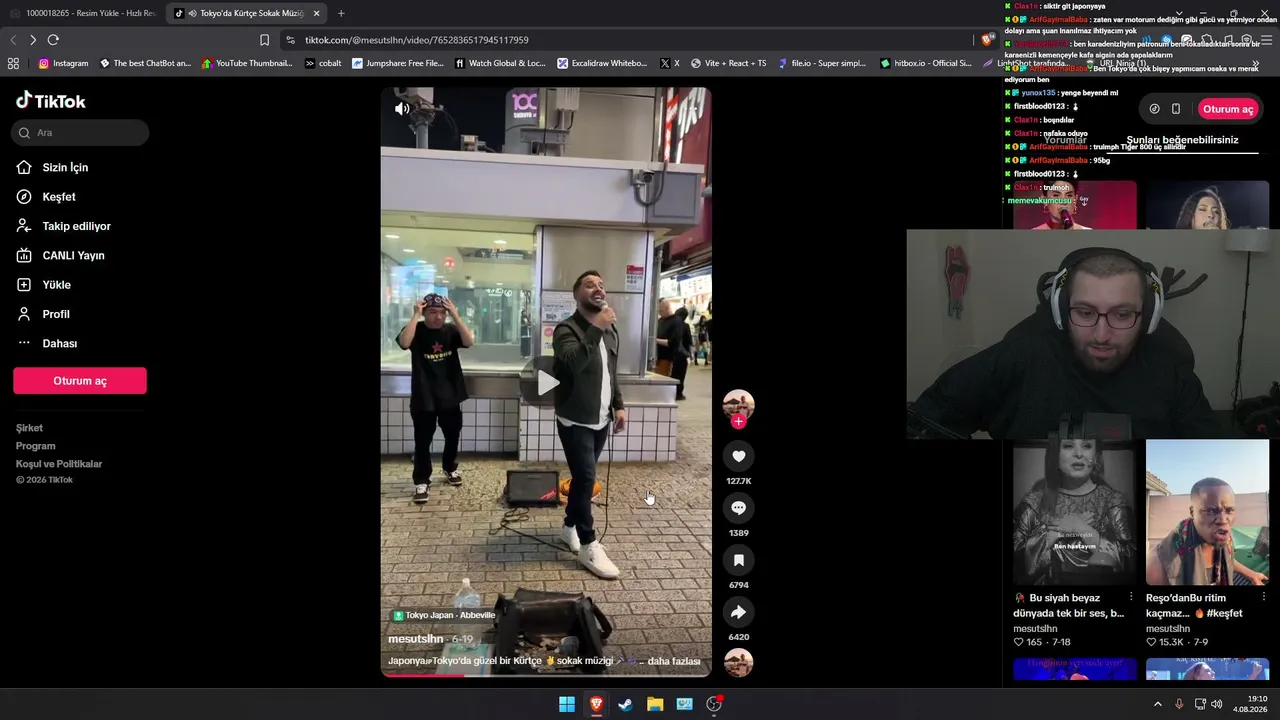Open the X bookmark
Image resolution: width=1280 pixels, height=720 pixels.
coord(670,63)
